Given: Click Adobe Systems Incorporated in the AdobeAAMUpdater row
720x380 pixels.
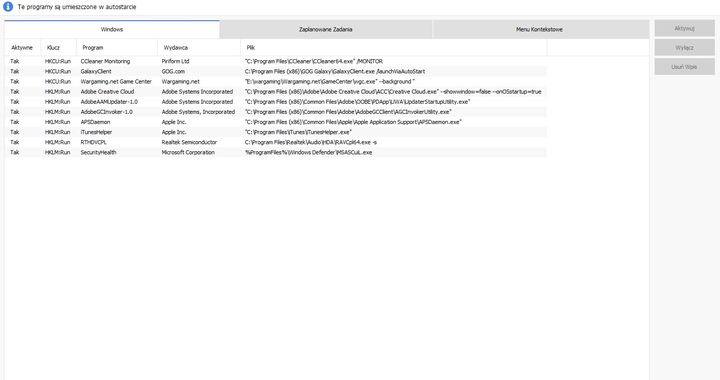Looking at the screenshot, I should point(197,102).
